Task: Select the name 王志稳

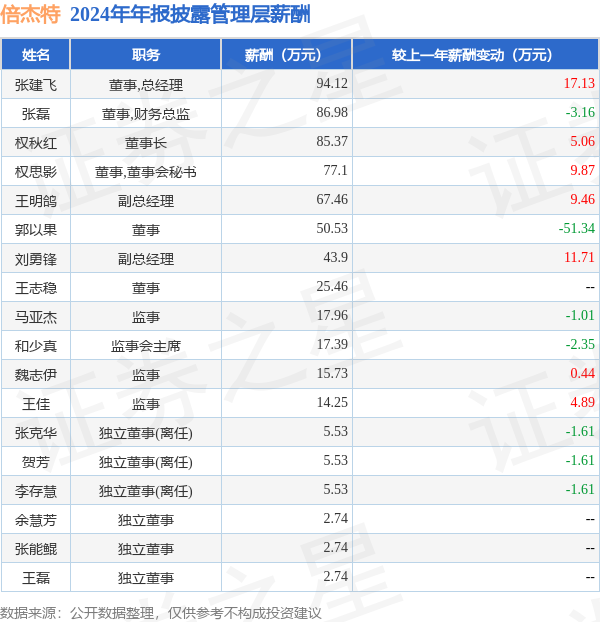Action: (x=36, y=288)
